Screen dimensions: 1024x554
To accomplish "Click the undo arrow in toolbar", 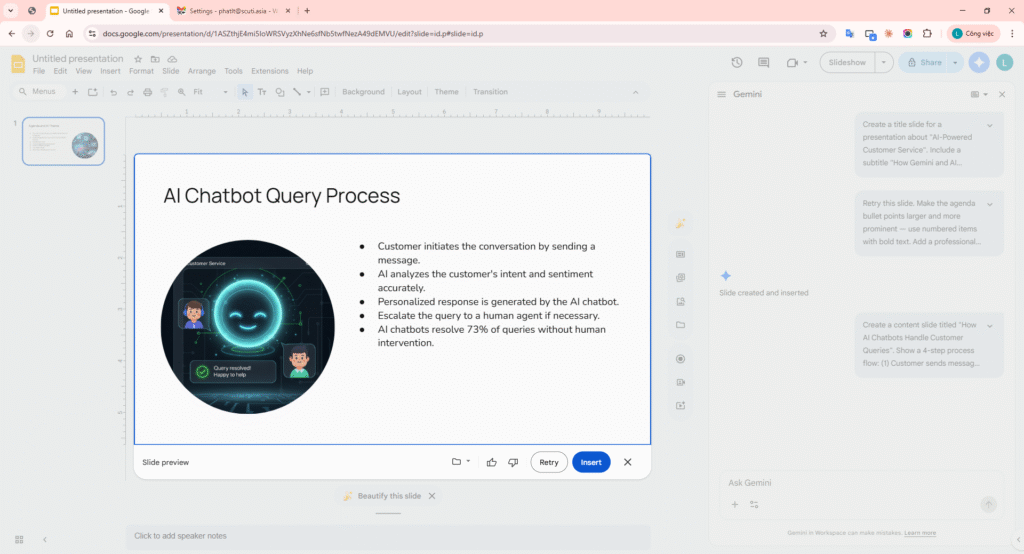I will [114, 92].
